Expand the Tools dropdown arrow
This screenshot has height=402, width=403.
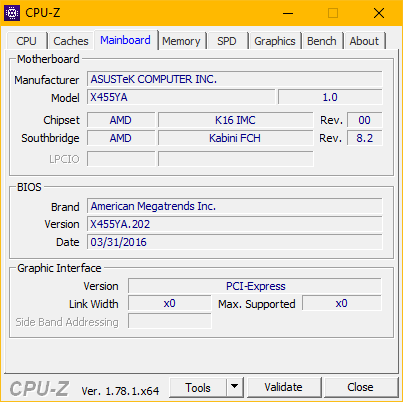[235, 388]
